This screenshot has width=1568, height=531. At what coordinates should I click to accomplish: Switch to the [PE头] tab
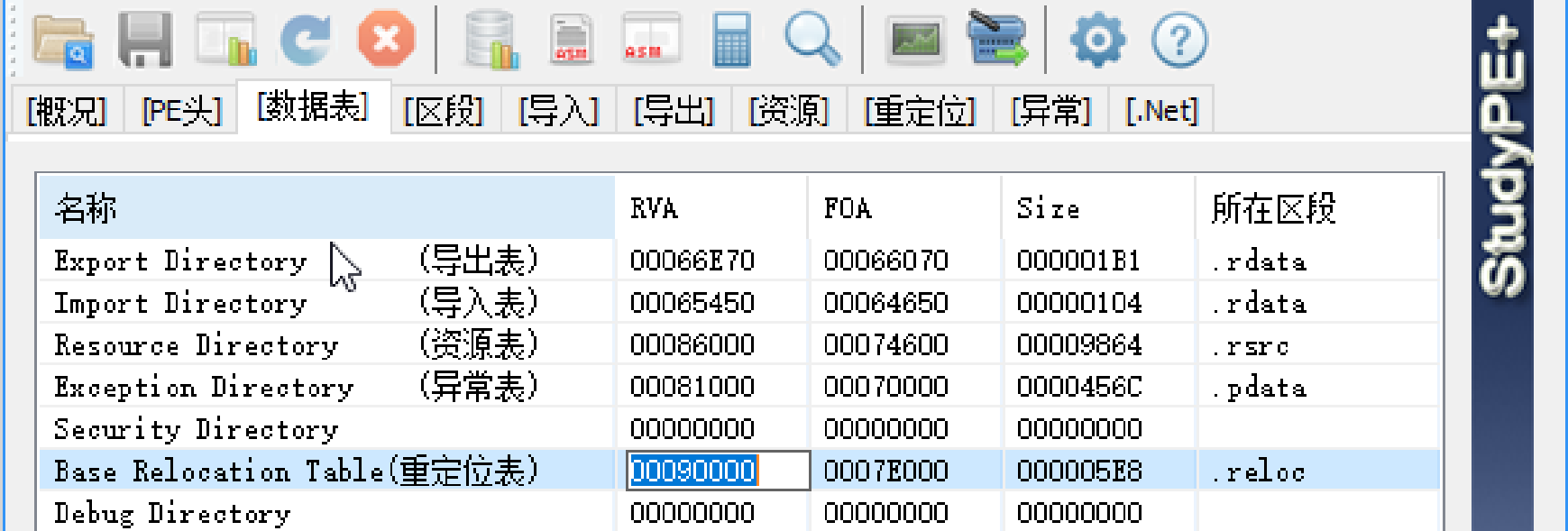181,111
